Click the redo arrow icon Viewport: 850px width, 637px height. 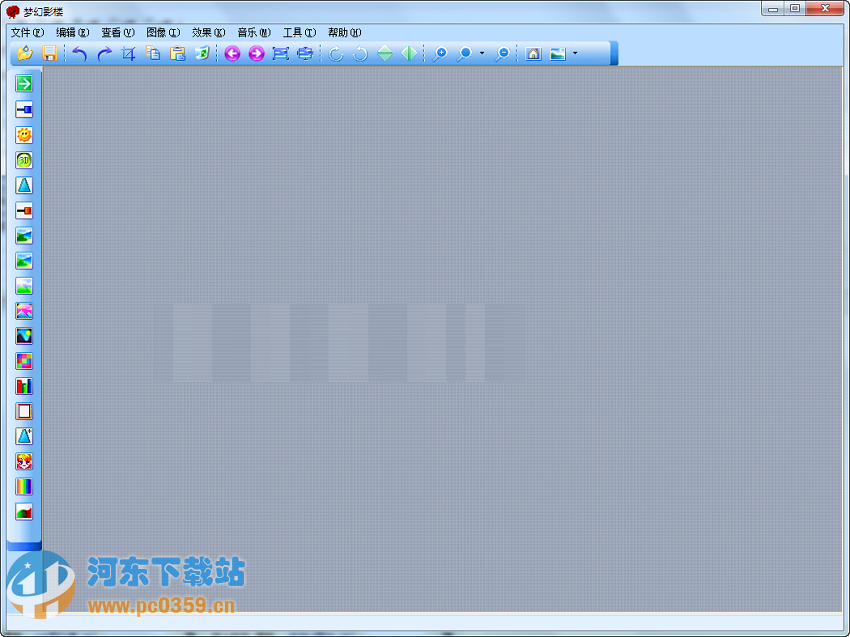click(105, 53)
